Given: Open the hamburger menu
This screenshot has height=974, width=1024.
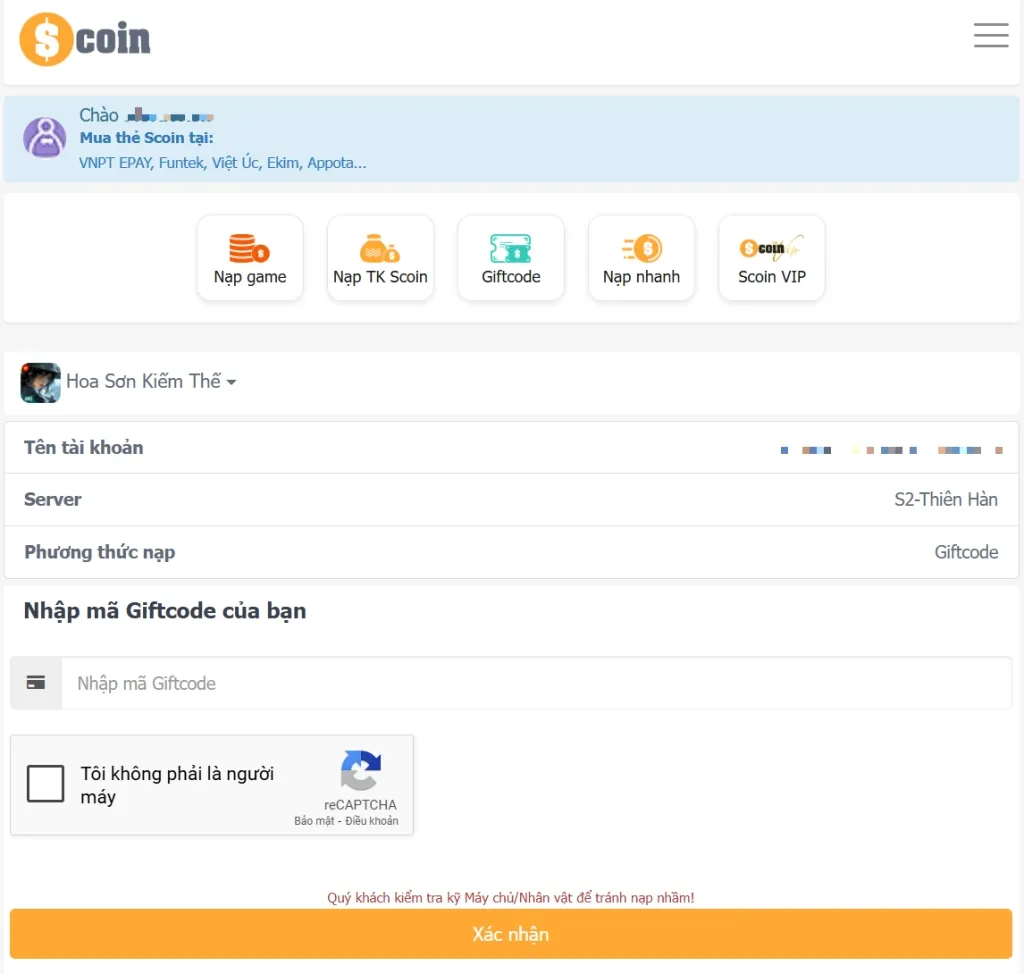Looking at the screenshot, I should [991, 35].
